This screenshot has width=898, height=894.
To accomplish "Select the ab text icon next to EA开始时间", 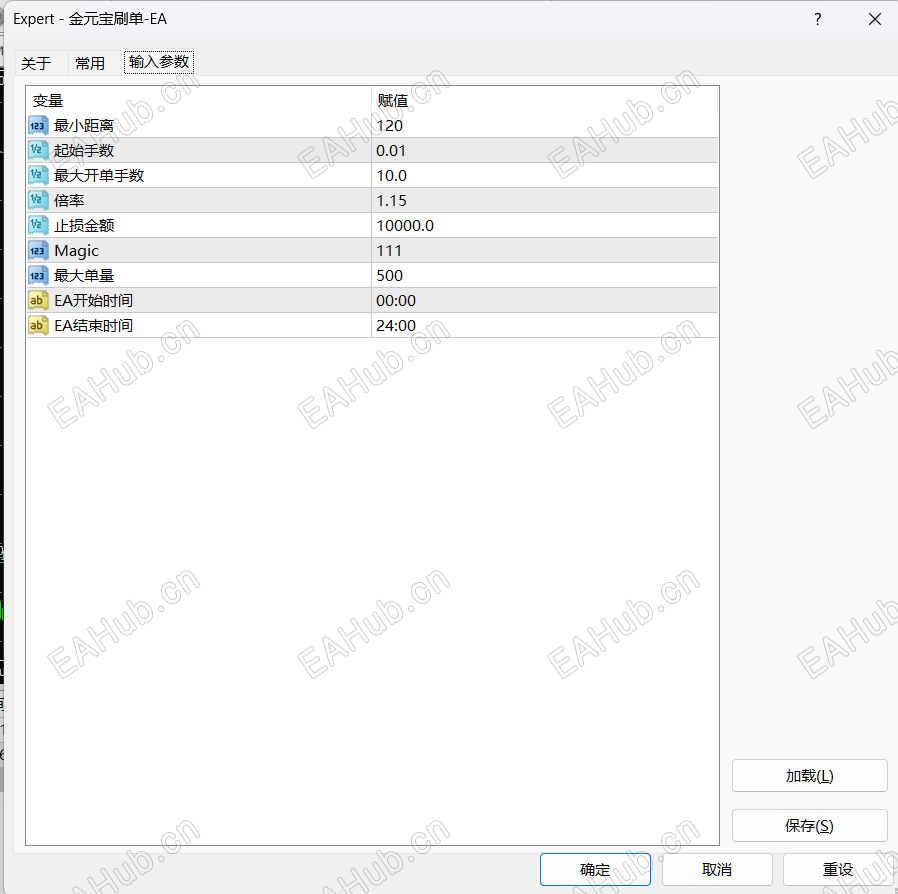I will (37, 300).
